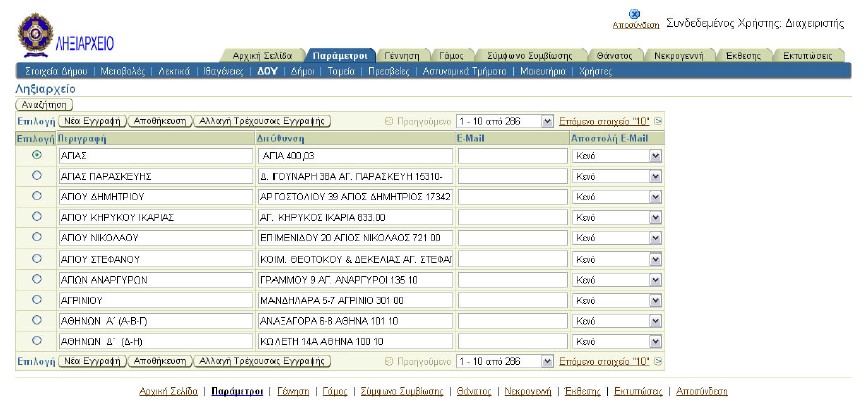Click top Αλλαγή Τρέχουσας Εγγραφής button
The image size is (867, 403).
[x=262, y=121]
